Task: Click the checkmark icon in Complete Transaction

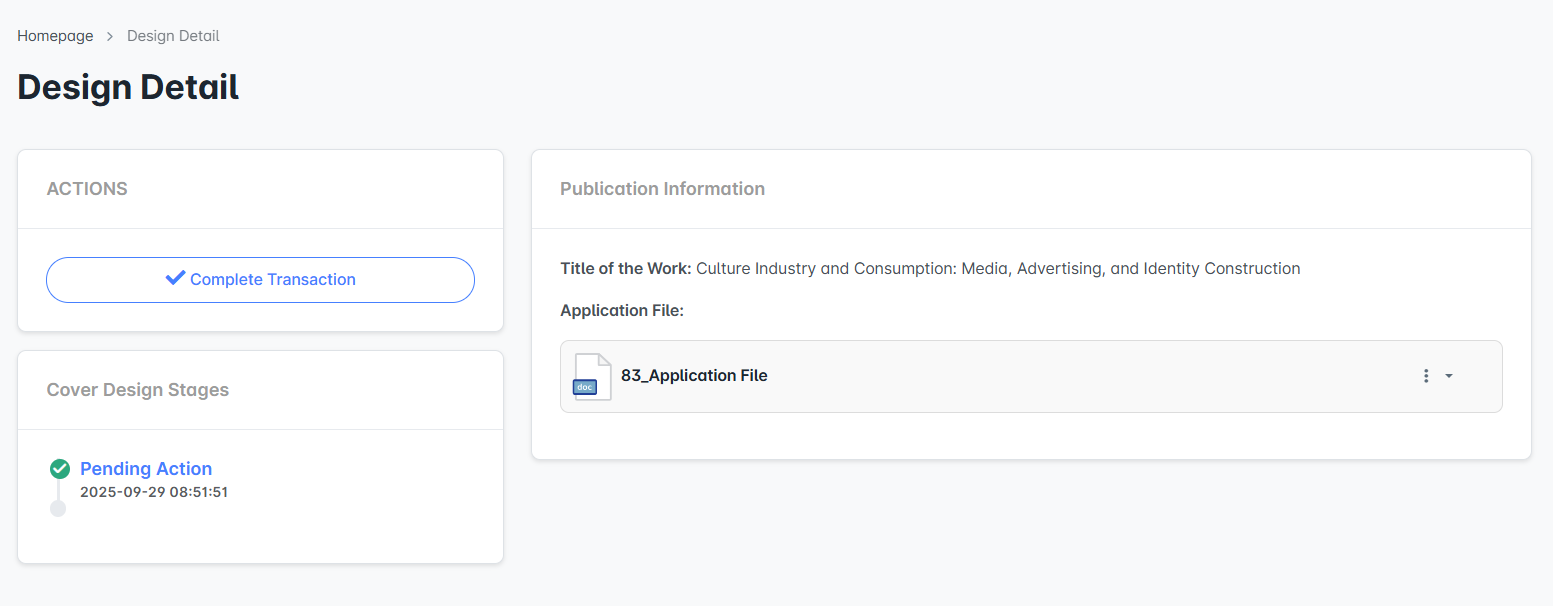Action: click(175, 279)
